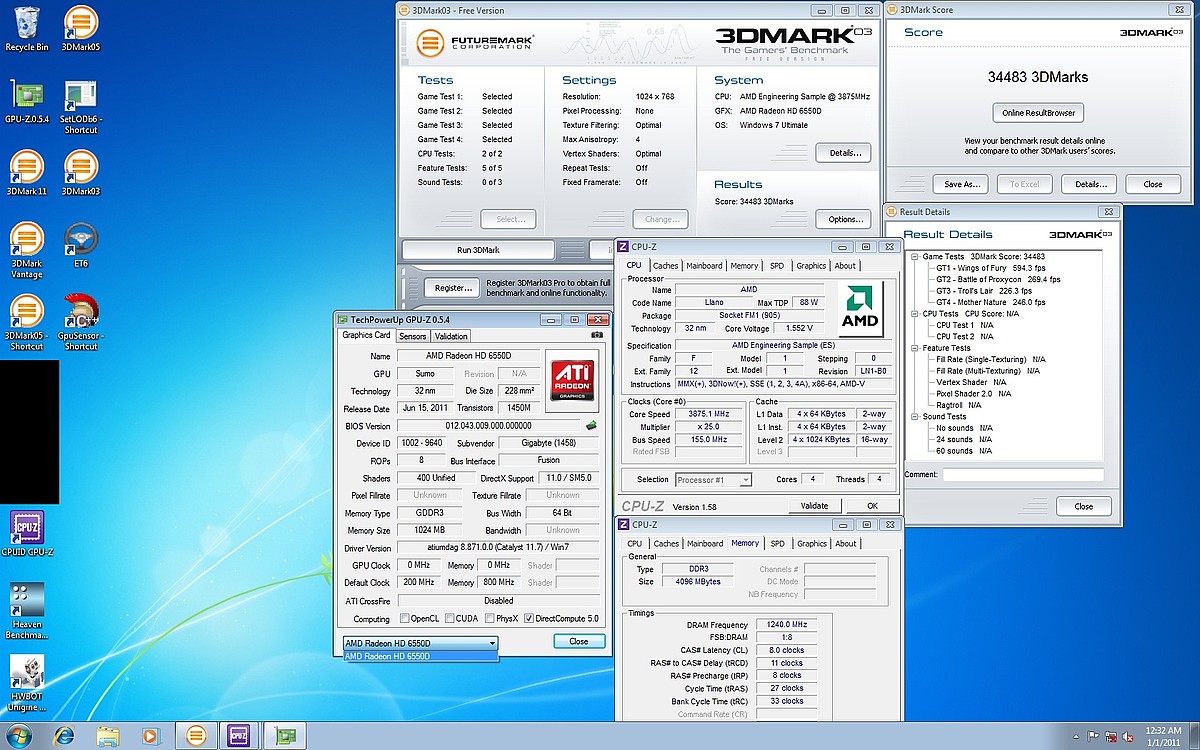Click the Validate button in CPU-Z
Screen dimensions: 1200x750
pos(814,506)
